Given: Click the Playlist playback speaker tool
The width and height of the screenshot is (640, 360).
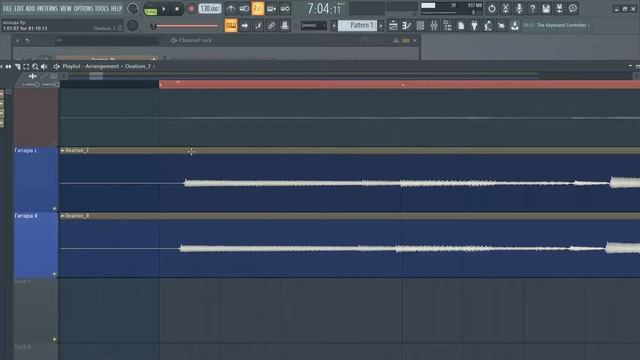Looking at the screenshot, I should [44, 67].
